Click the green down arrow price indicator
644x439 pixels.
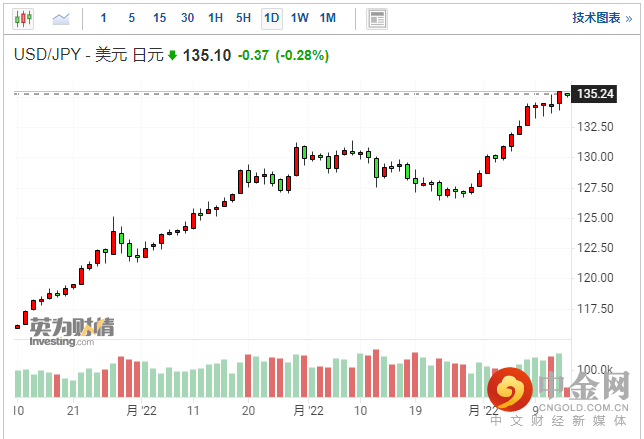[172, 55]
